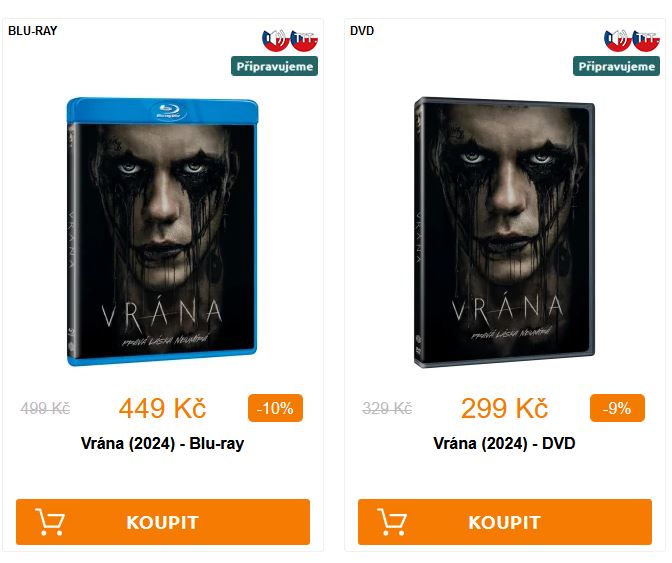
Task: Click the 299 Kč DVD price
Action: point(504,408)
